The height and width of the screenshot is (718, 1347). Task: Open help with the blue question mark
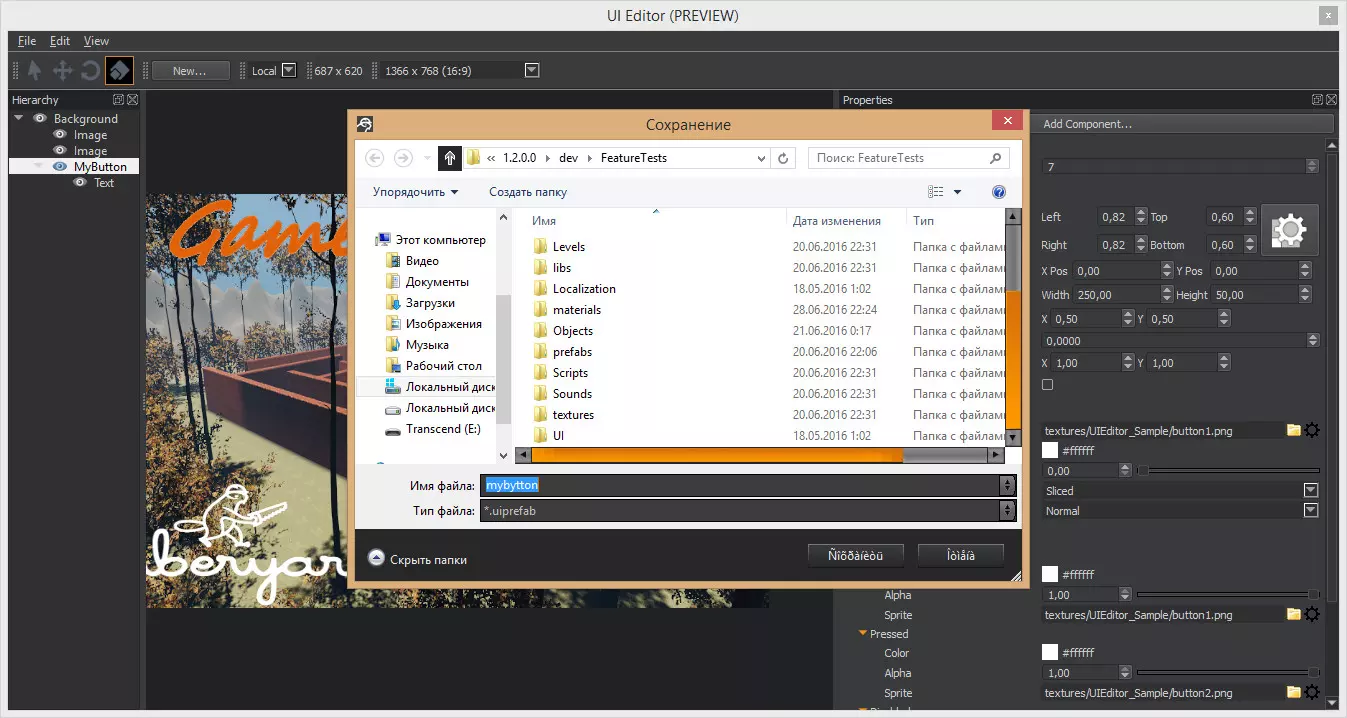998,192
